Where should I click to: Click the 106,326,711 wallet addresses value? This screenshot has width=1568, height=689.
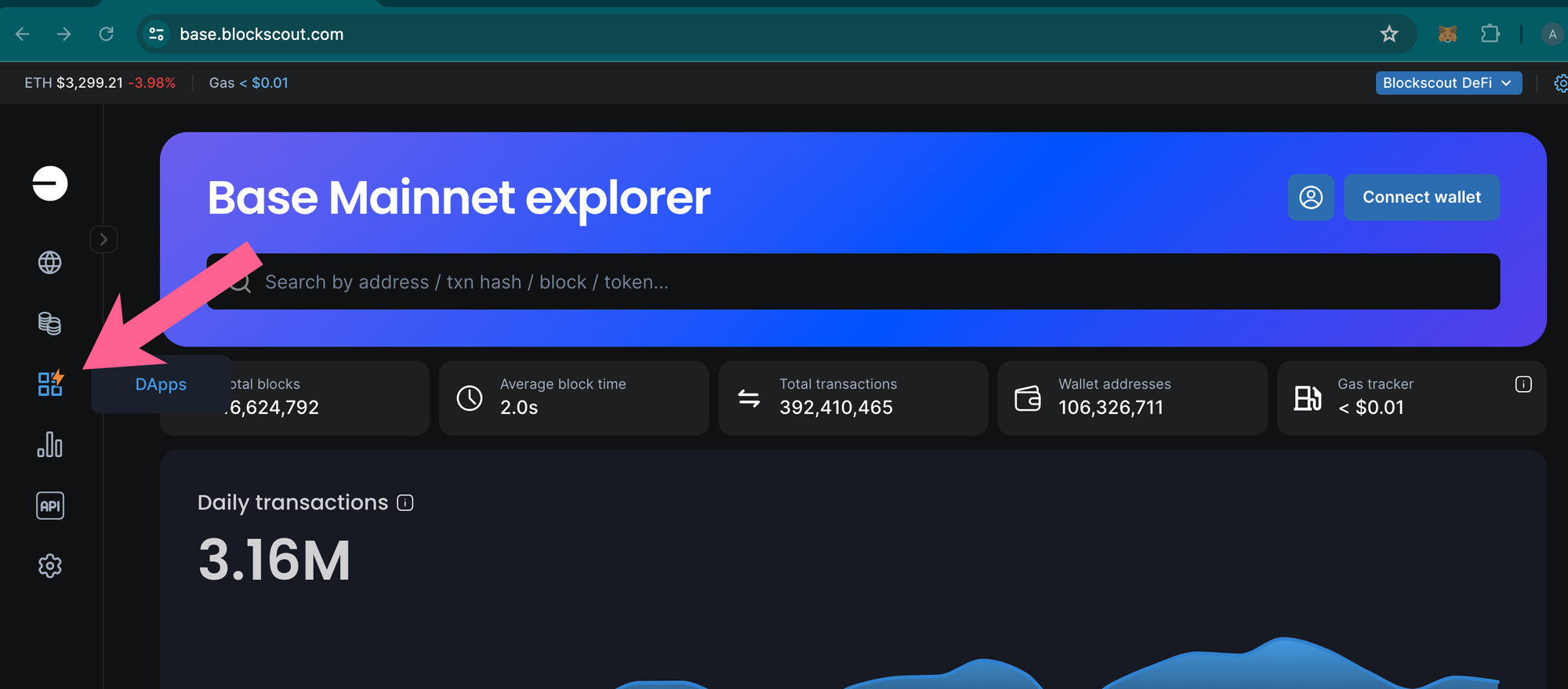click(x=1111, y=408)
